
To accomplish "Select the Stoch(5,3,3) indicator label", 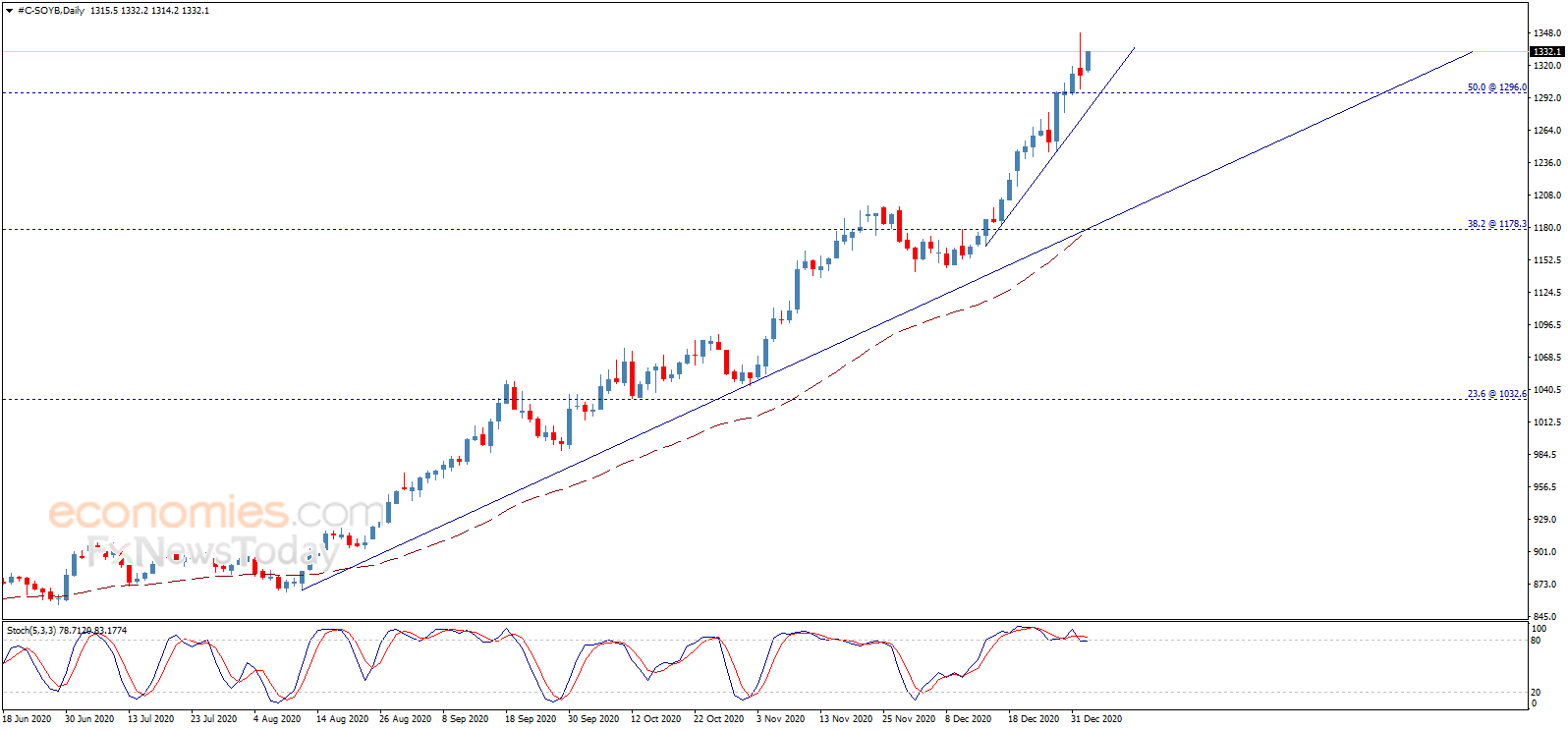I will [x=31, y=631].
